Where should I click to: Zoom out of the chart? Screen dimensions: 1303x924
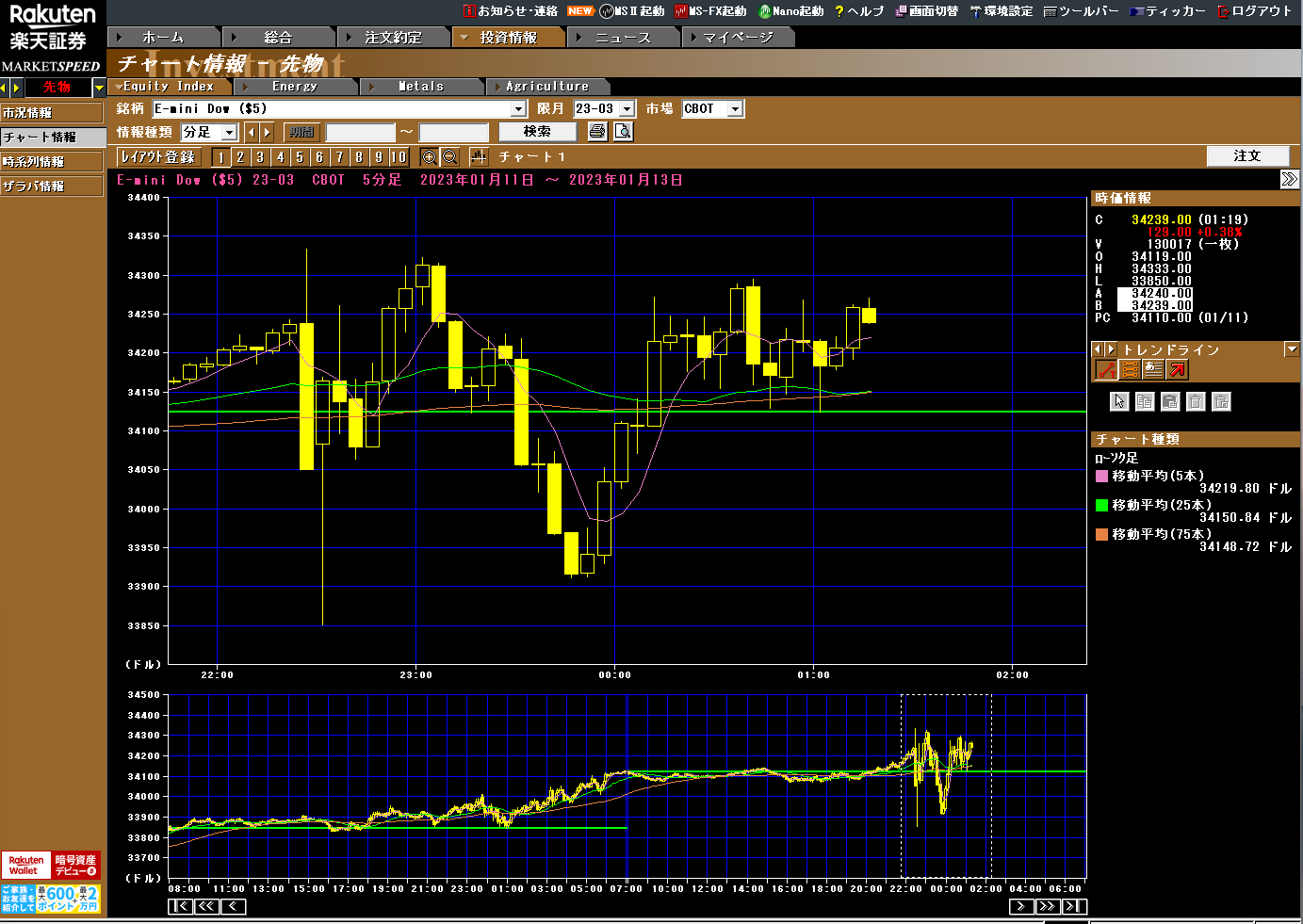pos(449,157)
